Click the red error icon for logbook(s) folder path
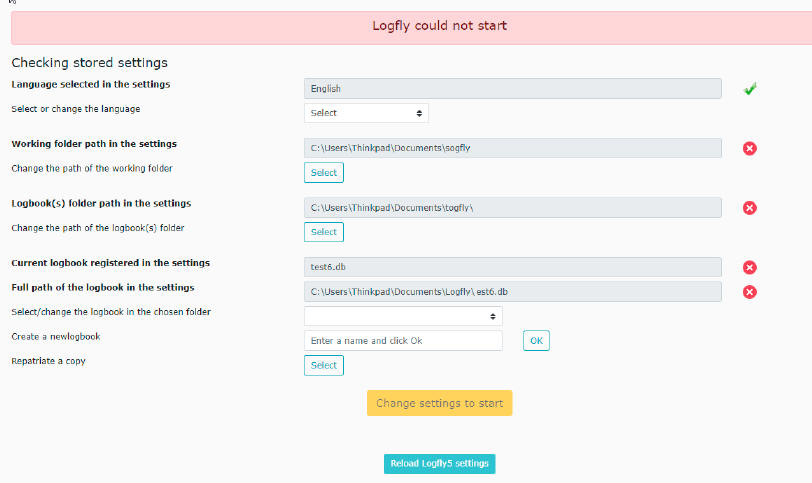 click(x=749, y=208)
